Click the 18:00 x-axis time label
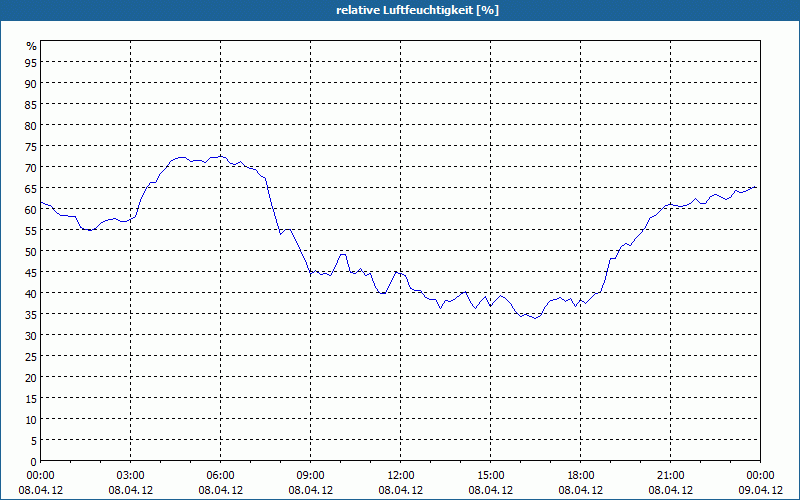 tap(581, 476)
